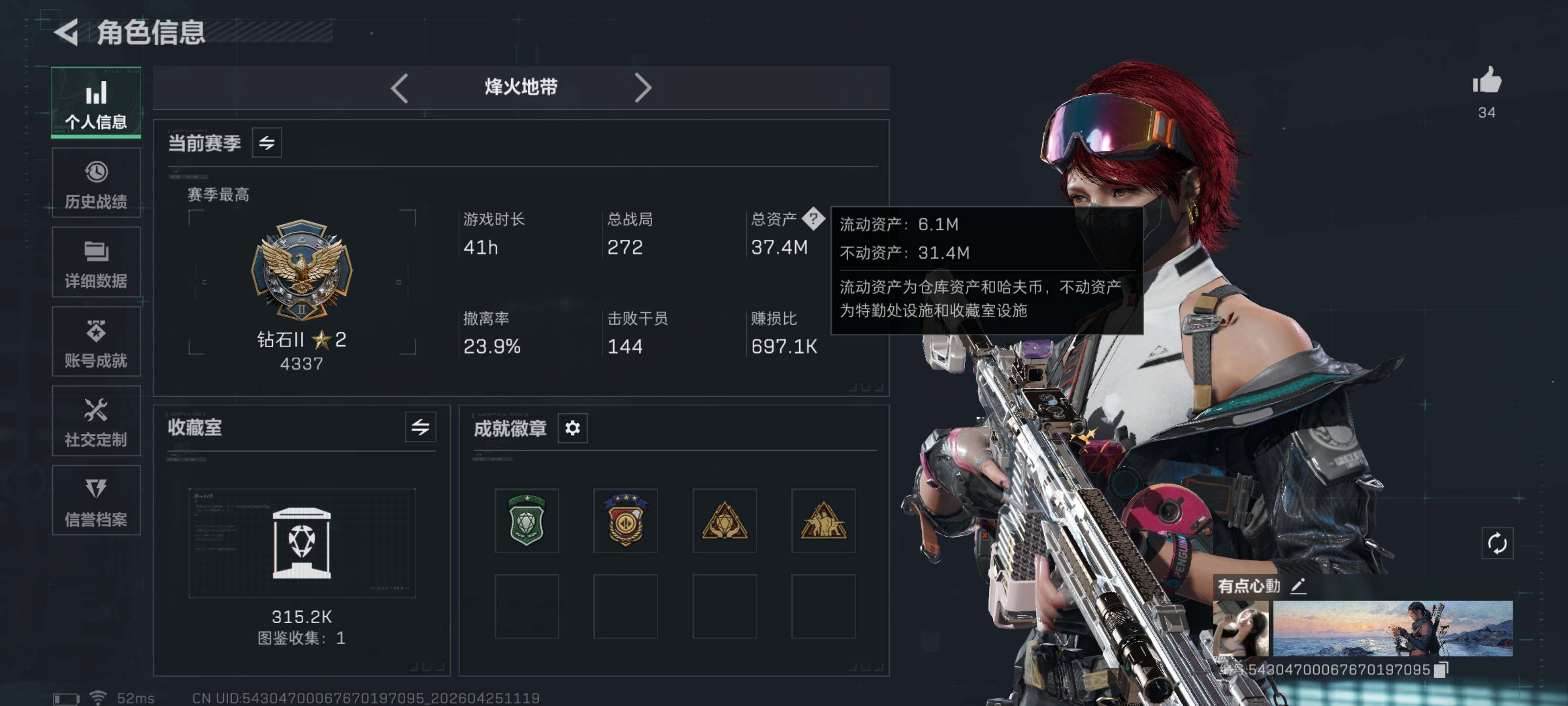Open the 历史战绩 tab
This screenshot has height=706, width=1568.
[96, 183]
